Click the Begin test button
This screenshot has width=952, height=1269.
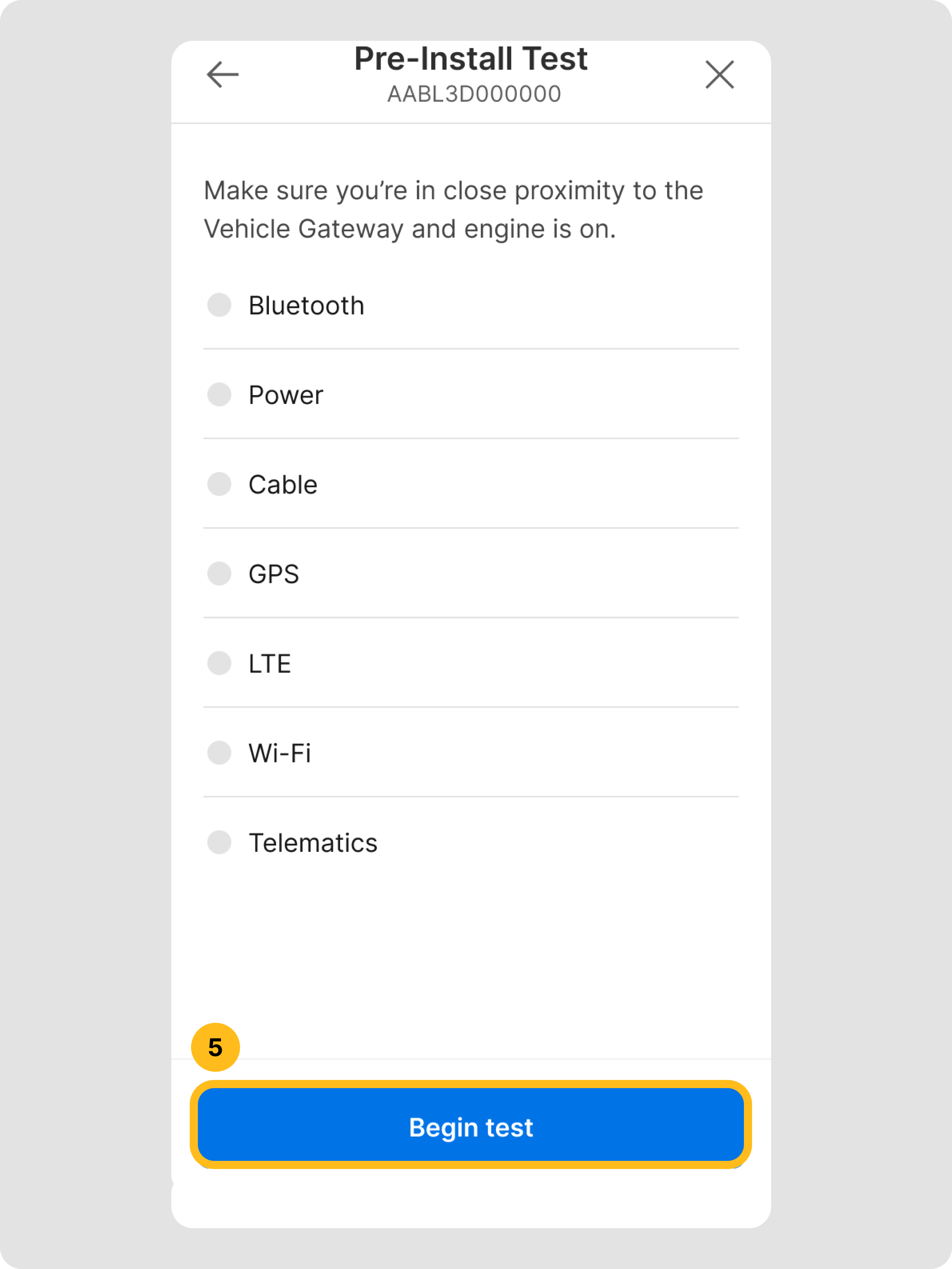(x=471, y=1127)
